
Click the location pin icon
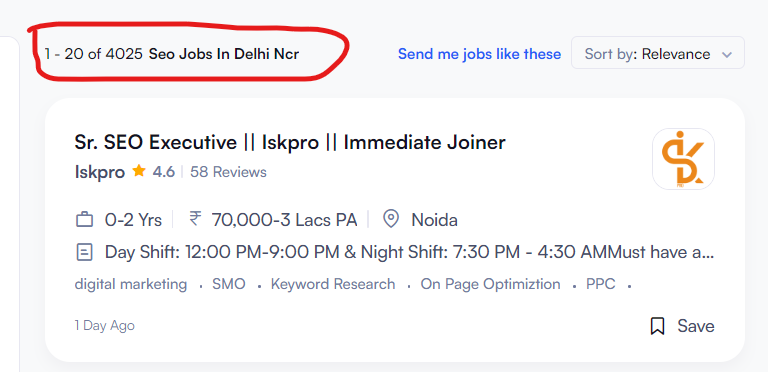[390, 219]
